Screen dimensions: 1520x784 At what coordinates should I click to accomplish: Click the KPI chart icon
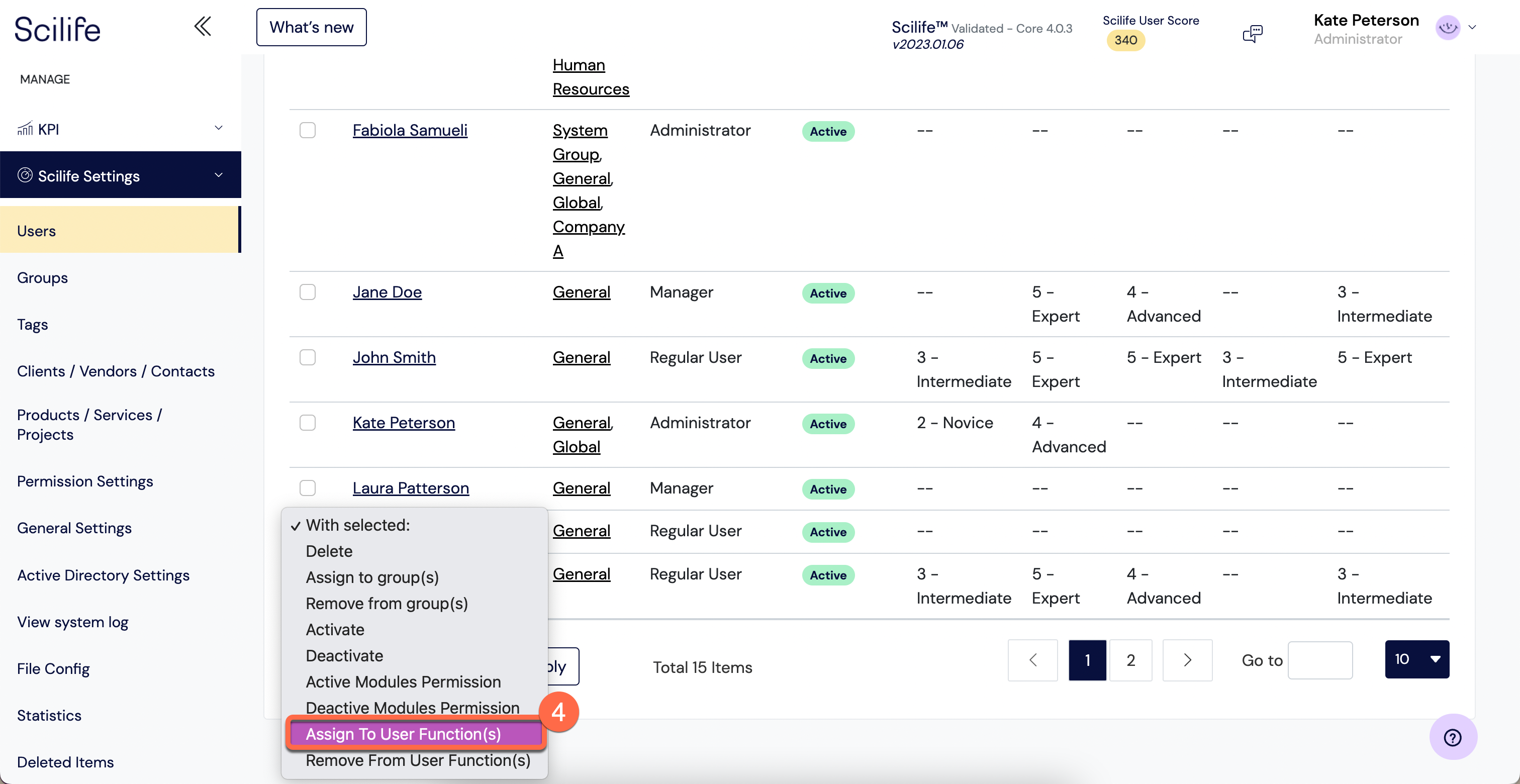point(25,129)
